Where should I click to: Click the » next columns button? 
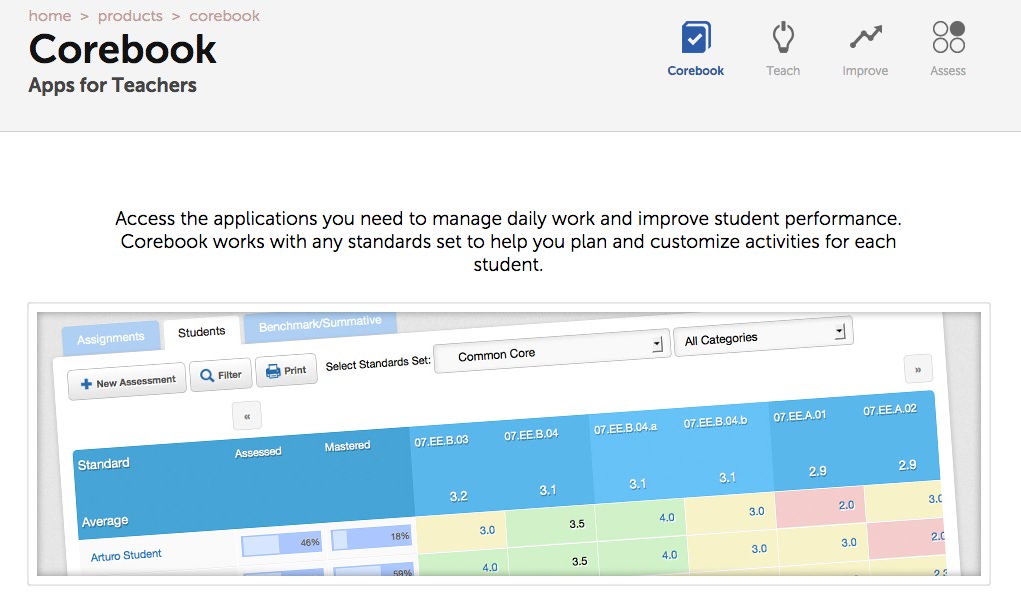pyautogui.click(x=918, y=369)
